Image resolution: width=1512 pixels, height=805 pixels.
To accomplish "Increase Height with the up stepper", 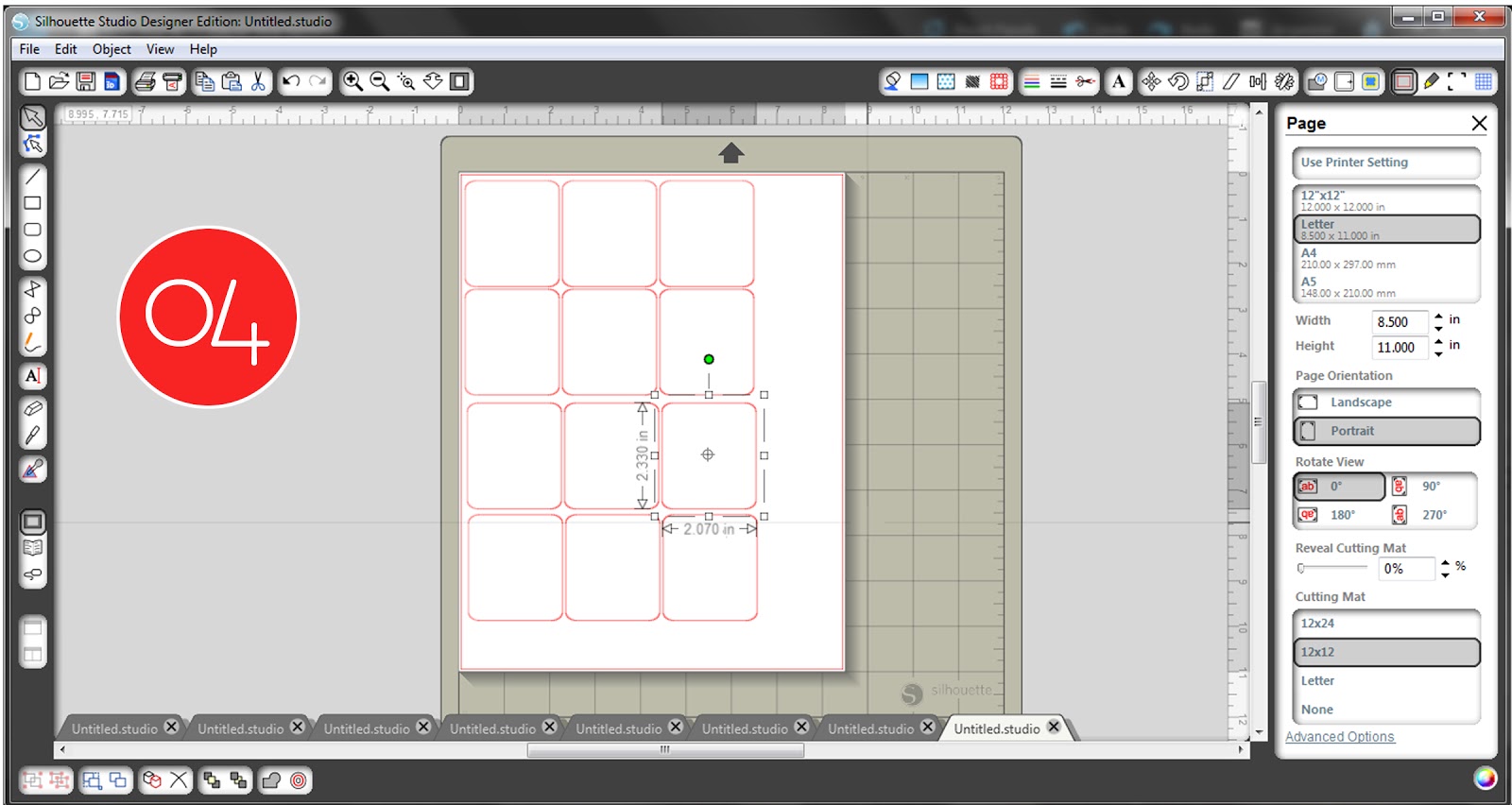I will click(1438, 342).
